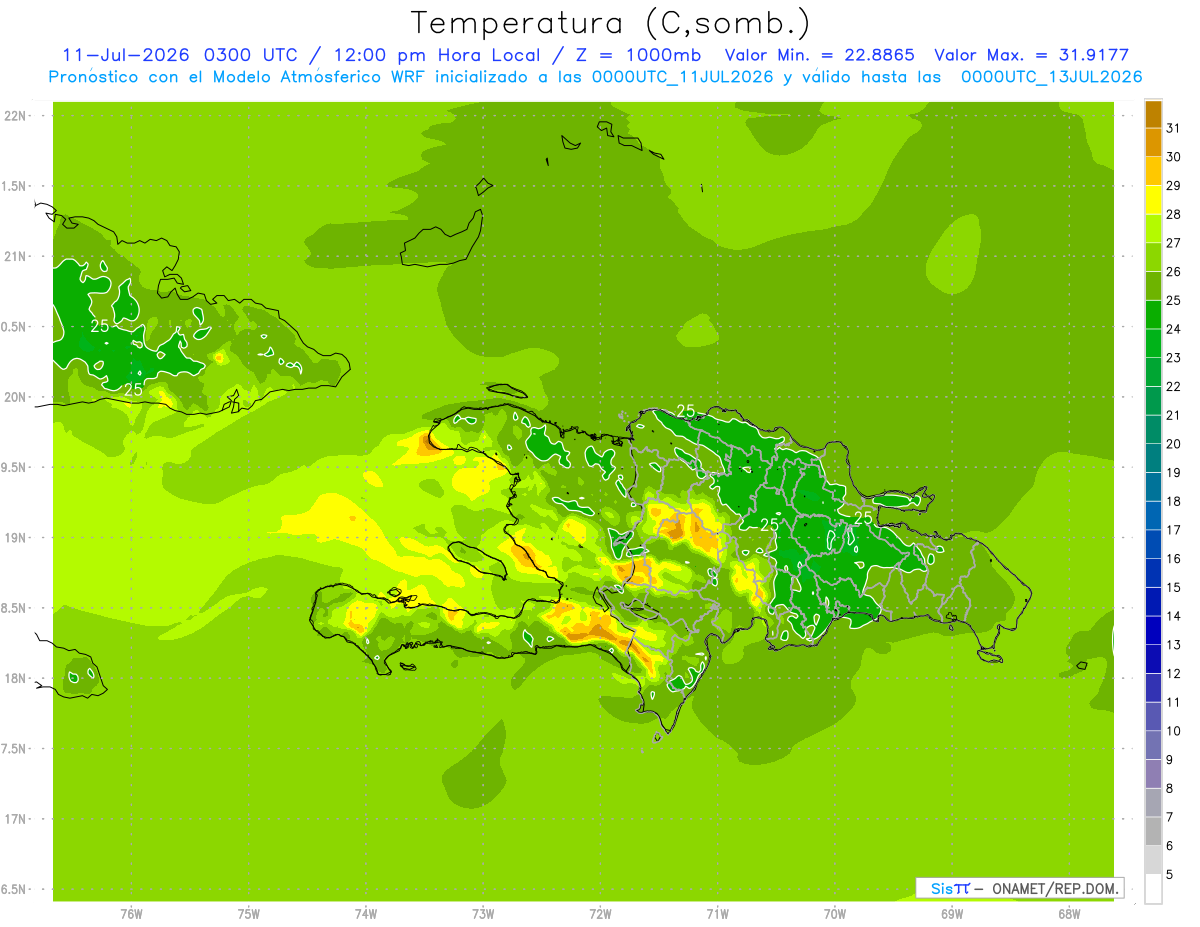1200x927 pixels.
Task: Click the 22N latitude axis label
Action: [14, 116]
